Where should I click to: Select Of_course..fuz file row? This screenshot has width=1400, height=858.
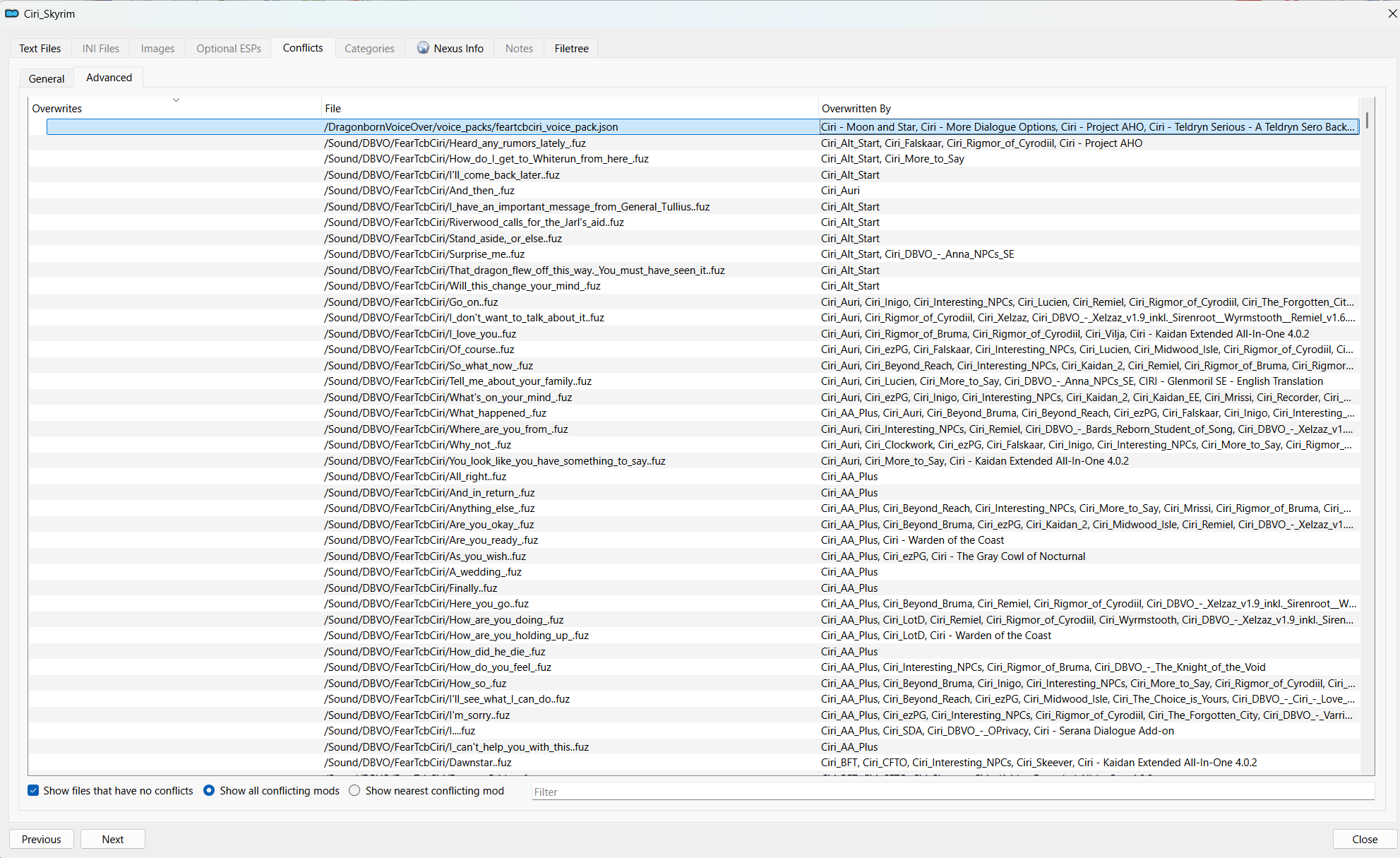tap(694, 350)
